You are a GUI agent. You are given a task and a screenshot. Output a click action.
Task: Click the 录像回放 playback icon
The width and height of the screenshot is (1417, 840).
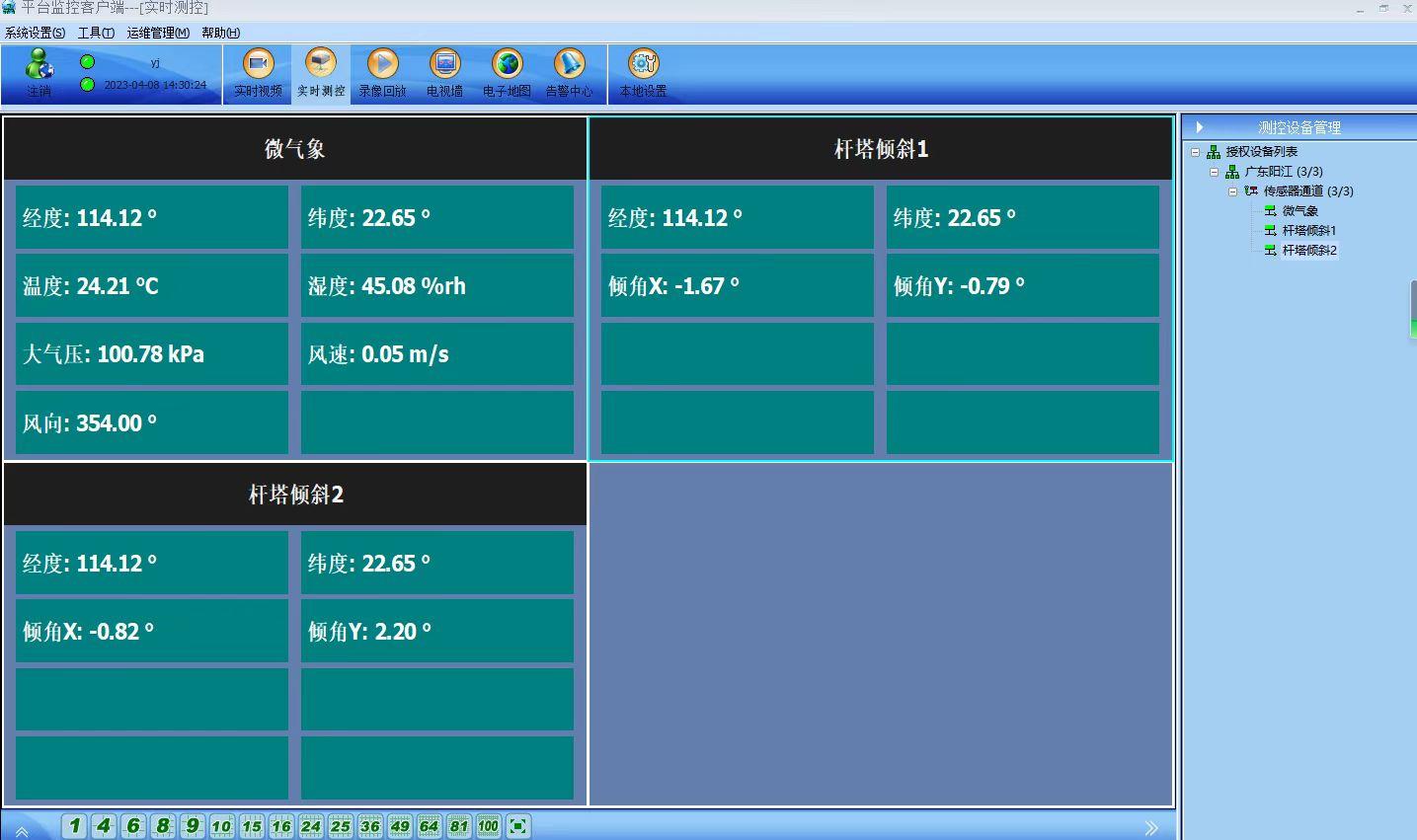click(x=382, y=73)
